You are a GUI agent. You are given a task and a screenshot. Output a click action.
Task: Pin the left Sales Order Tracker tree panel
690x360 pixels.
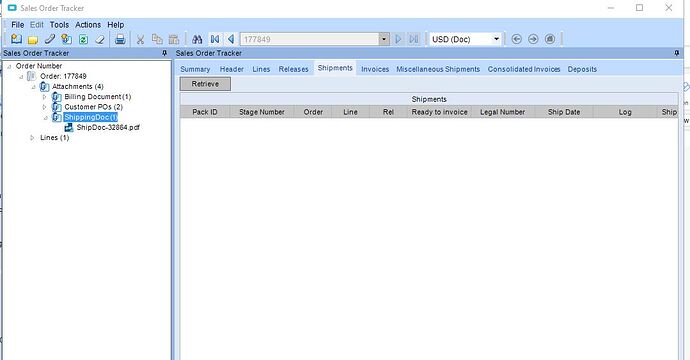click(165, 53)
